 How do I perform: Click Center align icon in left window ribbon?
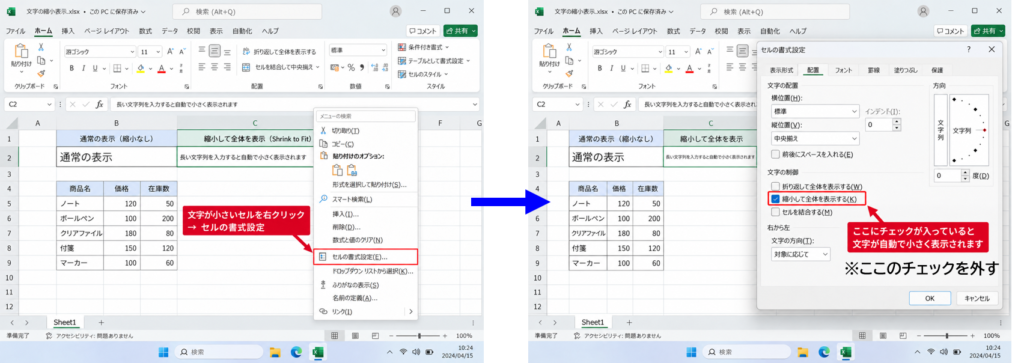click(x=214, y=67)
